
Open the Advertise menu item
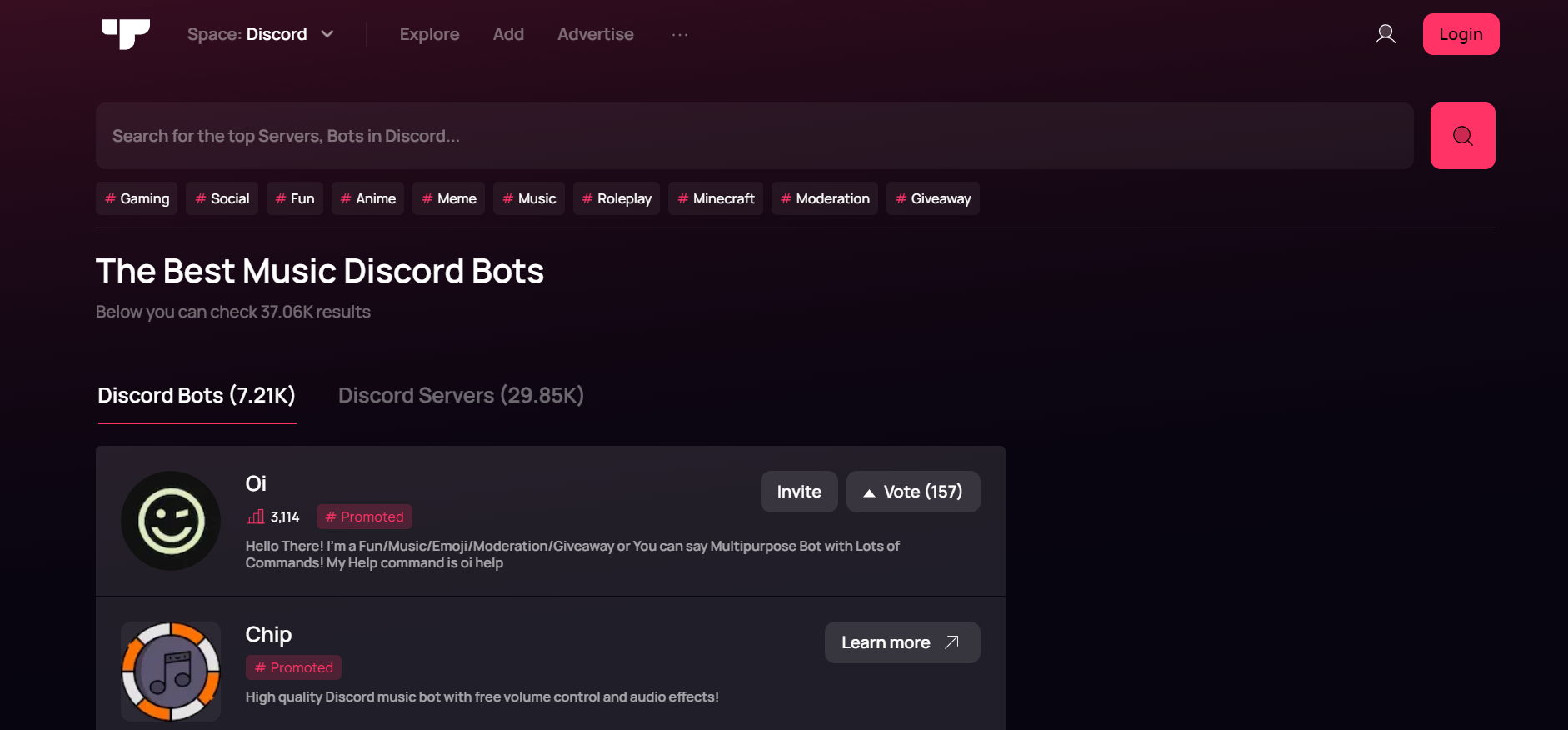coord(596,34)
